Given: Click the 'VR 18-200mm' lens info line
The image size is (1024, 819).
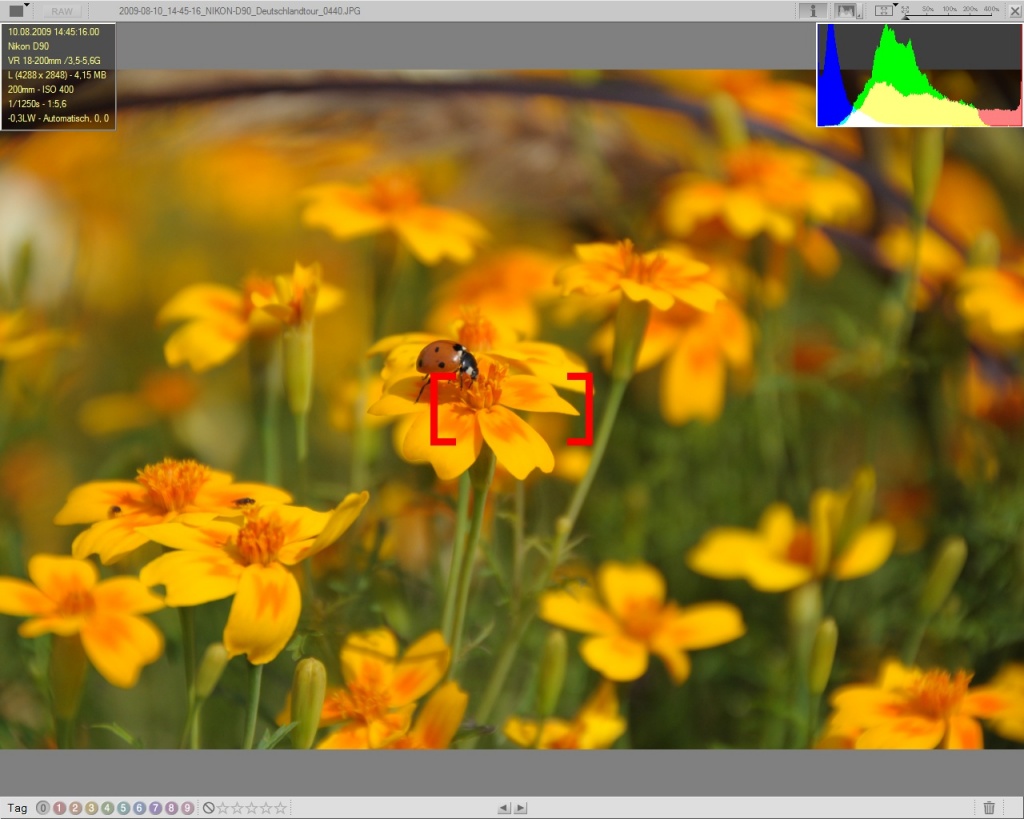Looking at the screenshot, I should 54,60.
